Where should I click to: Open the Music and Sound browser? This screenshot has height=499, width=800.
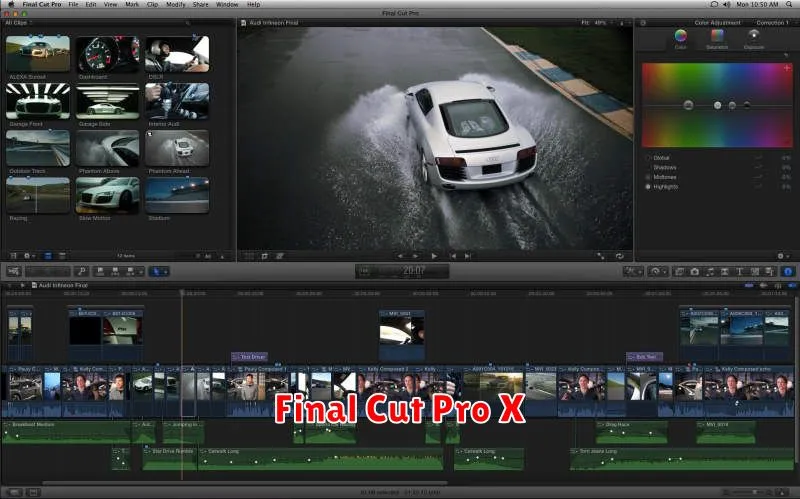tap(710, 271)
